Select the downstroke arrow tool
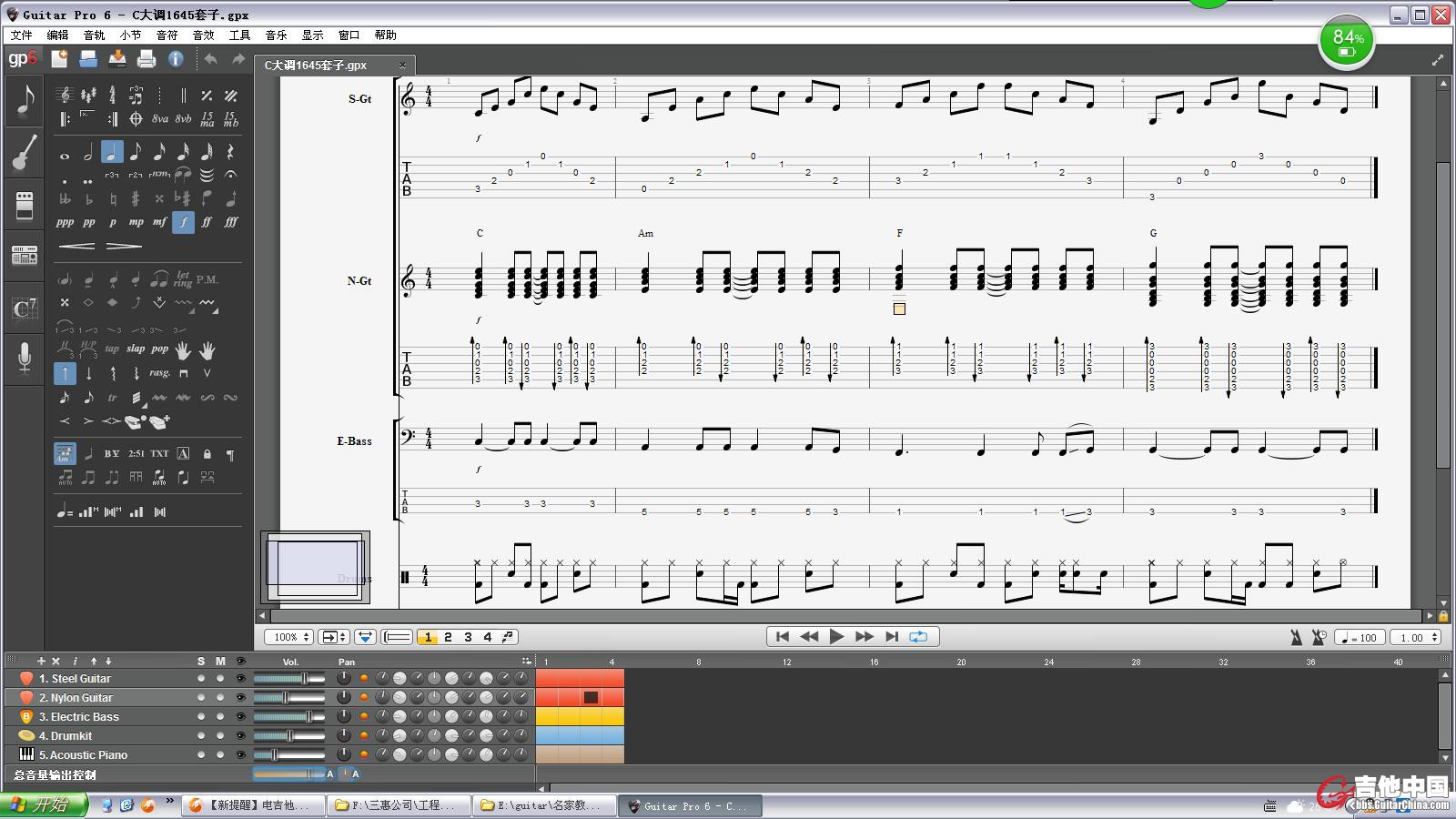The image size is (1456, 819). (88, 373)
